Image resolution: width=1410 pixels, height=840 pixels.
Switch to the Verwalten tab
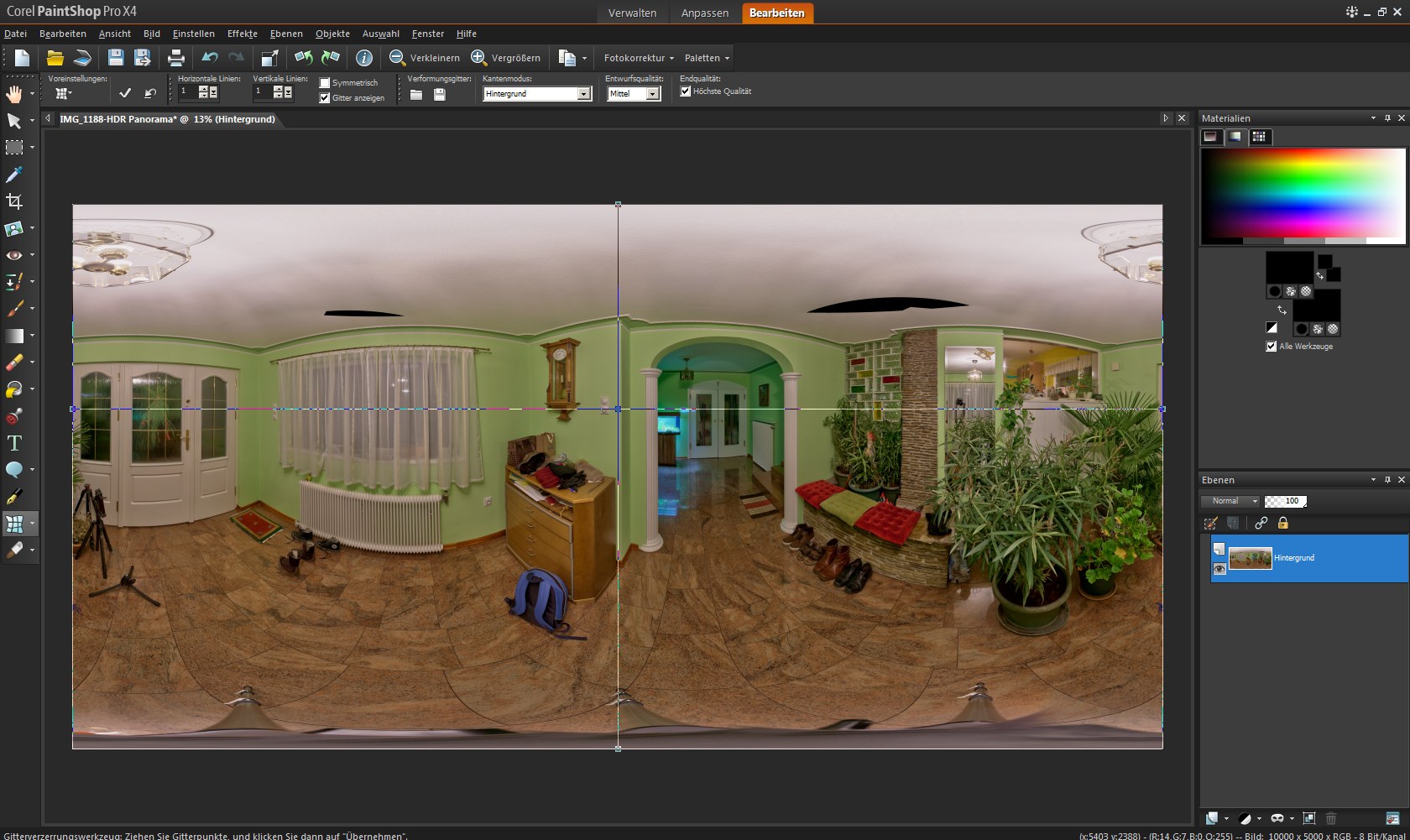[632, 13]
